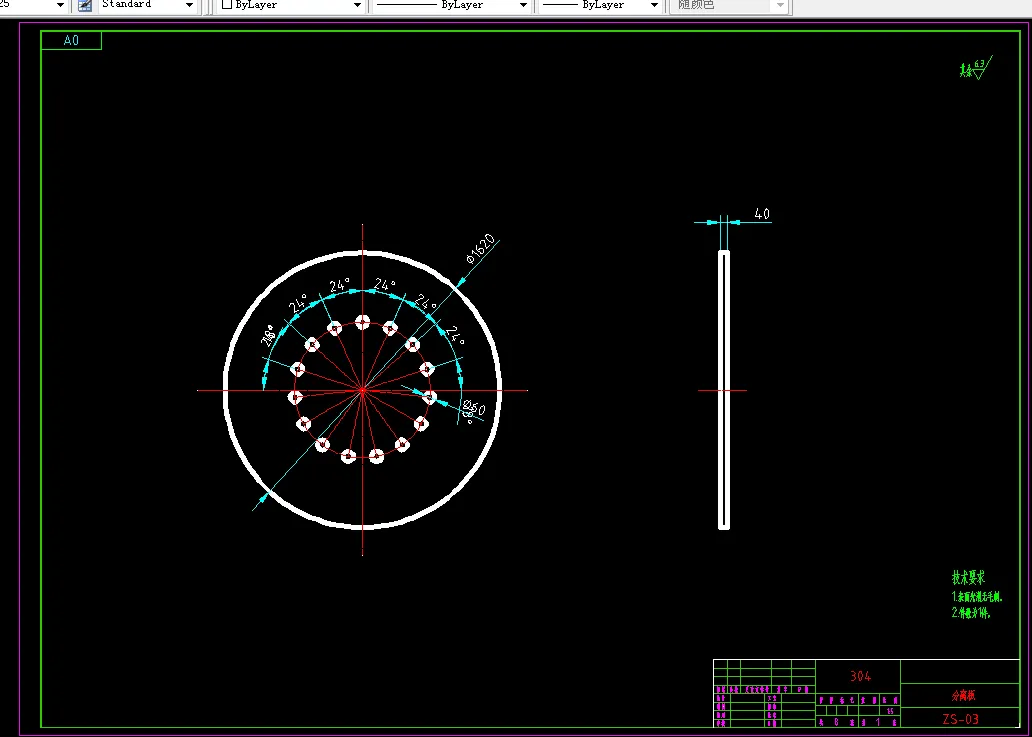Pick the white side-view plate rectangle
Image resolution: width=1032 pixels, height=737 pixels.
coord(724,390)
